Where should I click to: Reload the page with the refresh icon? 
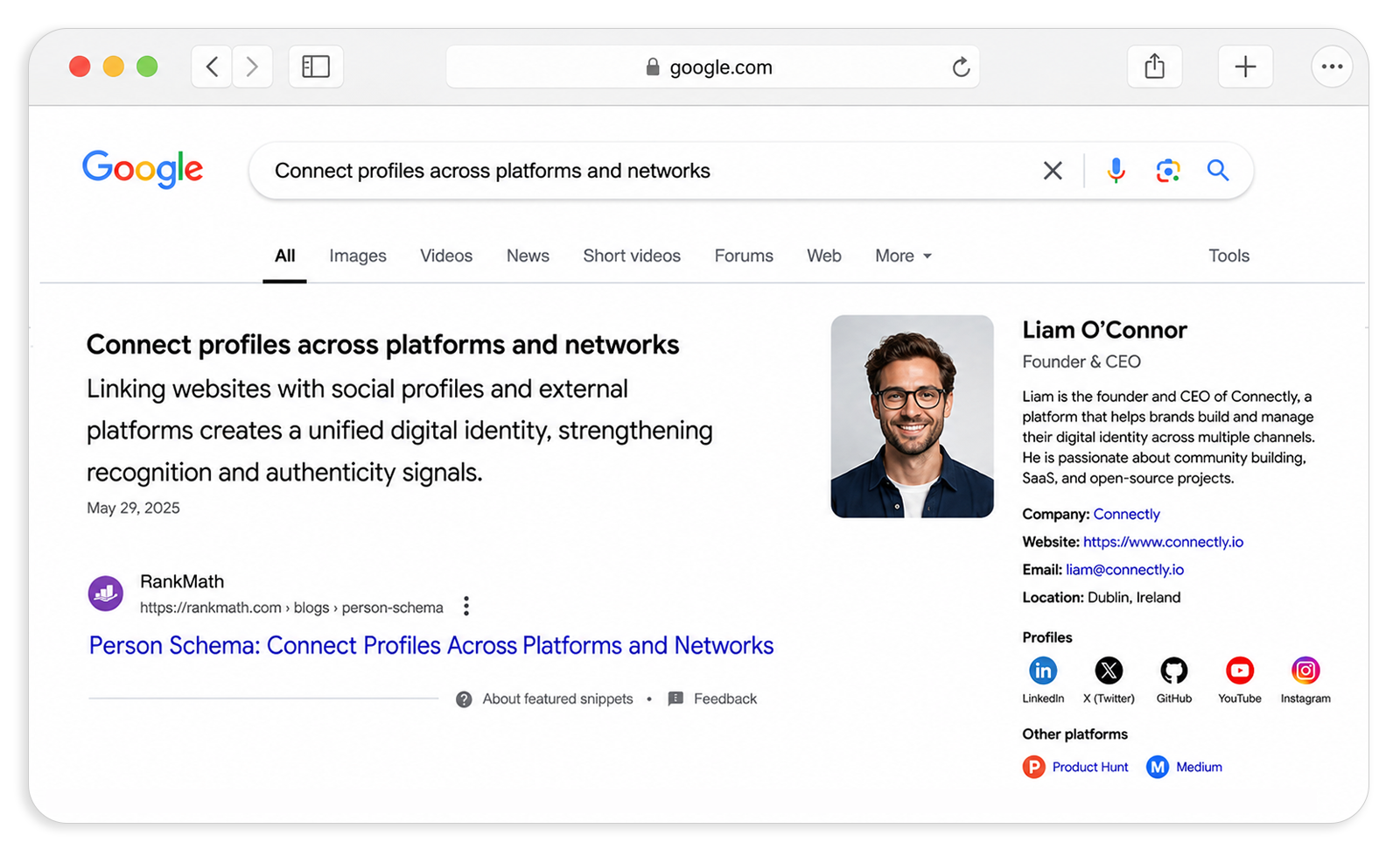(961, 67)
